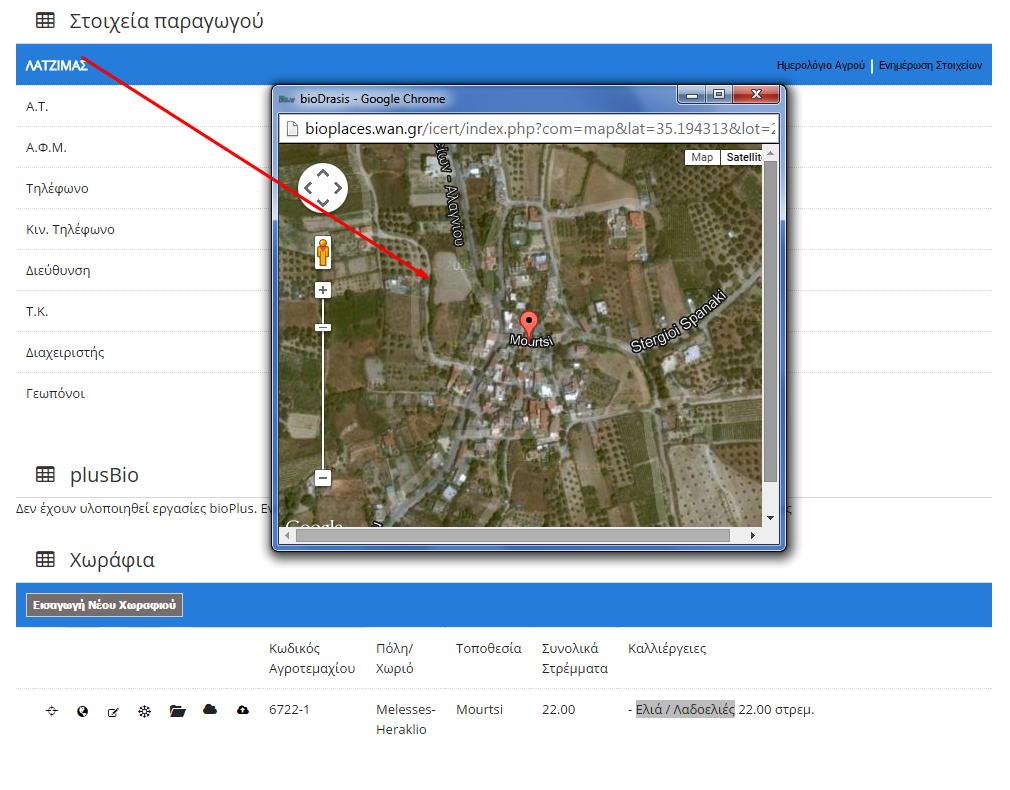Switch the map to Satellite view

click(743, 157)
